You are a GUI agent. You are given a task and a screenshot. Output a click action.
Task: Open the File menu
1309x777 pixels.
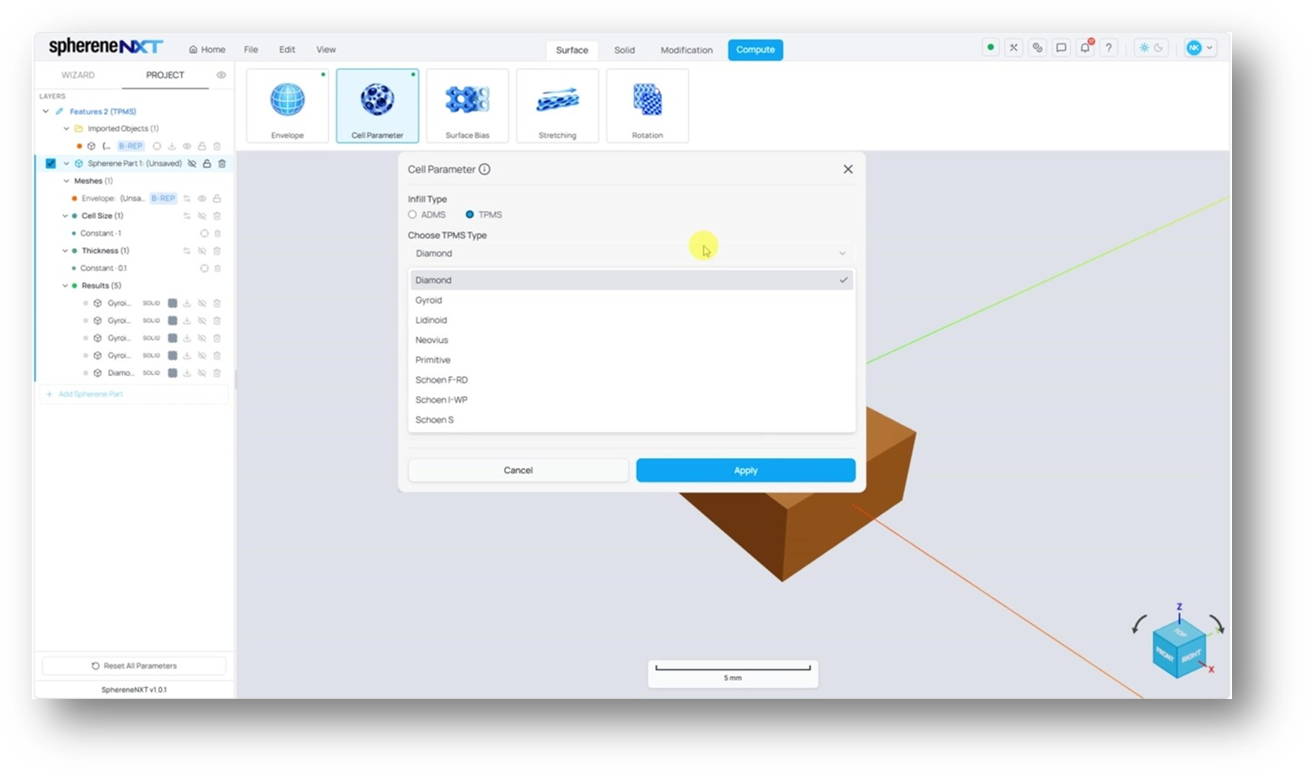tap(251, 50)
